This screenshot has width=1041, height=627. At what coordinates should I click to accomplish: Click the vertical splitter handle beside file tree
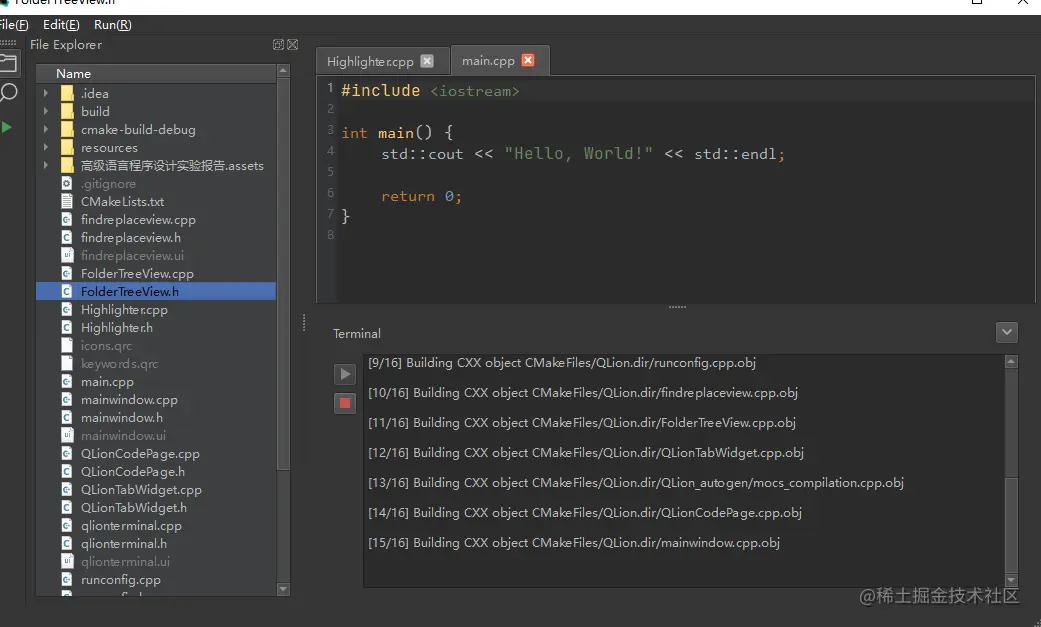(304, 323)
